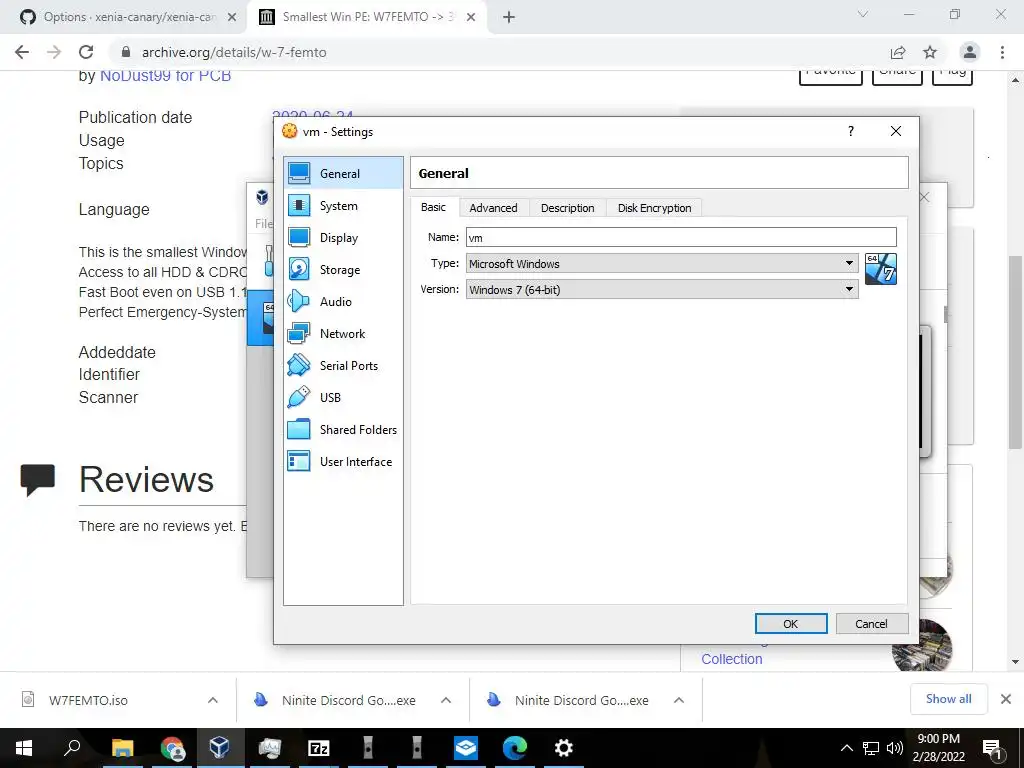Open Chrome tab search chevron
The height and width of the screenshot is (768, 1024).
[863, 14]
